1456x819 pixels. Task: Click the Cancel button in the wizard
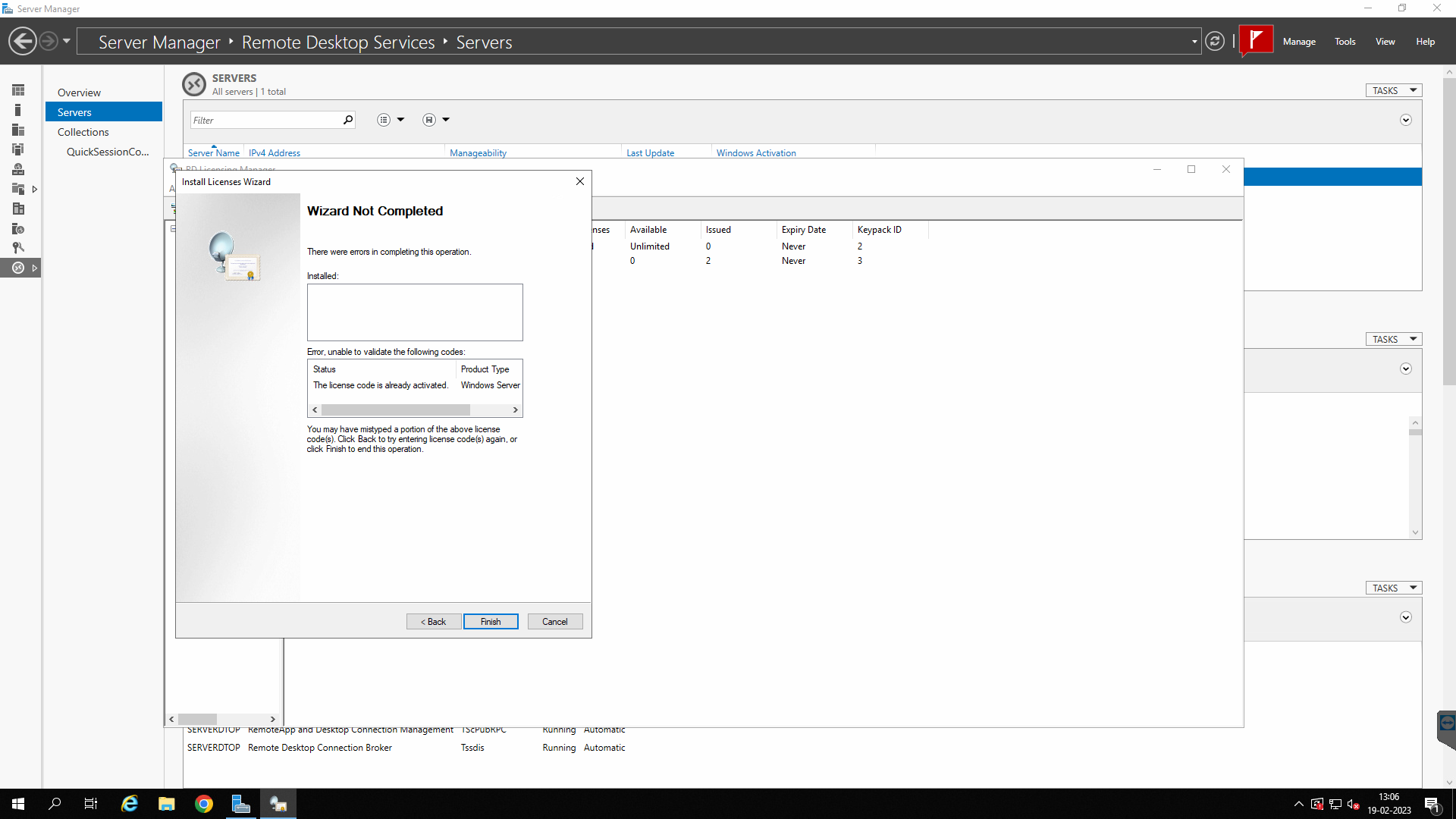tap(554, 621)
